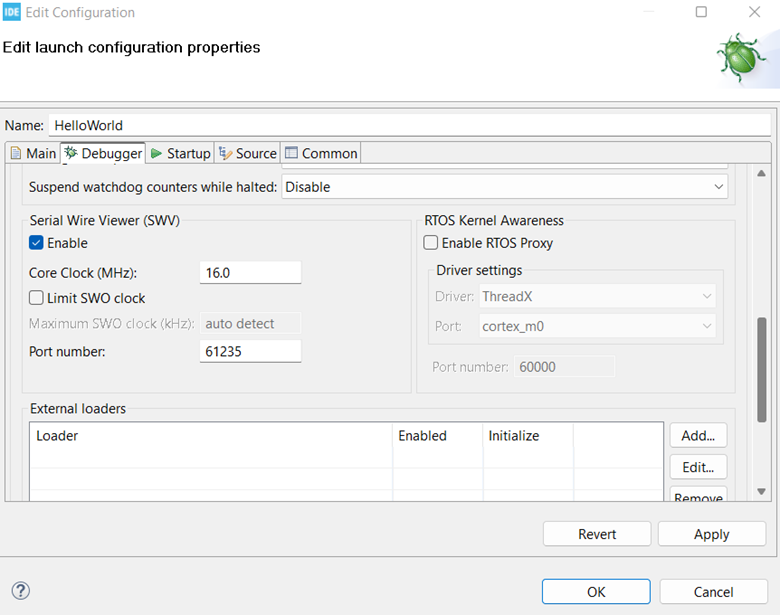780x615 pixels.
Task: Disable the Serial Wire Viewer Enable checkbox
Action: pos(37,243)
